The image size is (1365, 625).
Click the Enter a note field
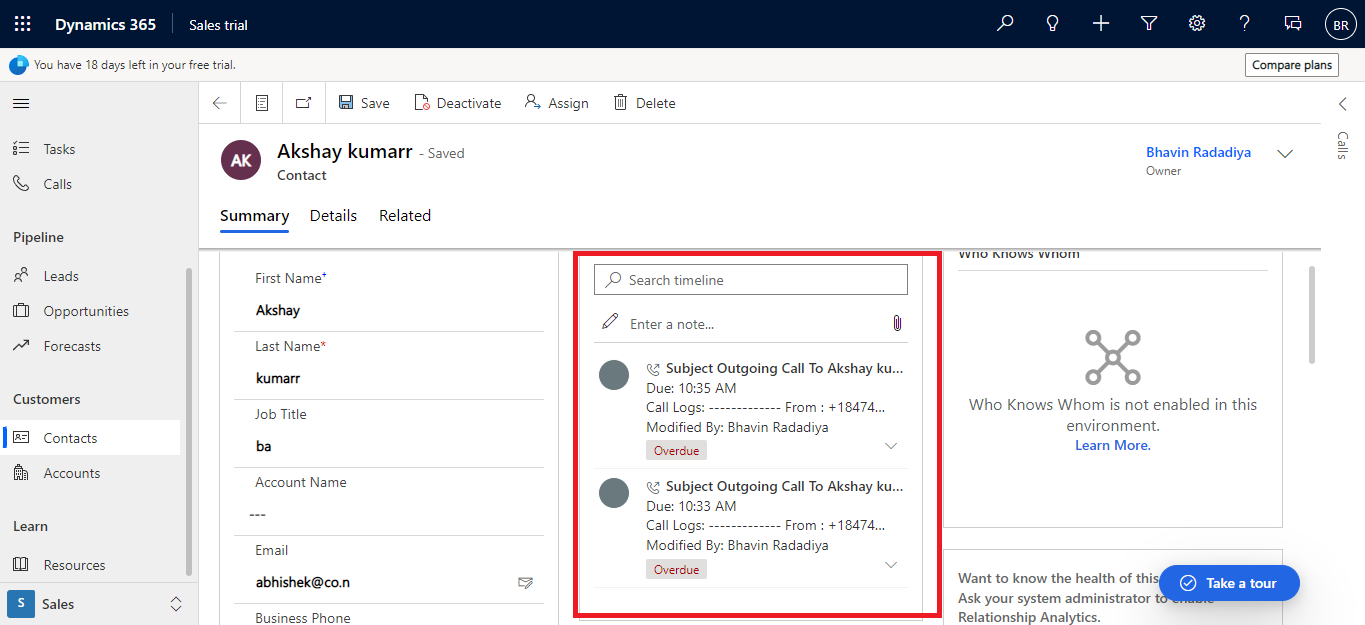[750, 324]
